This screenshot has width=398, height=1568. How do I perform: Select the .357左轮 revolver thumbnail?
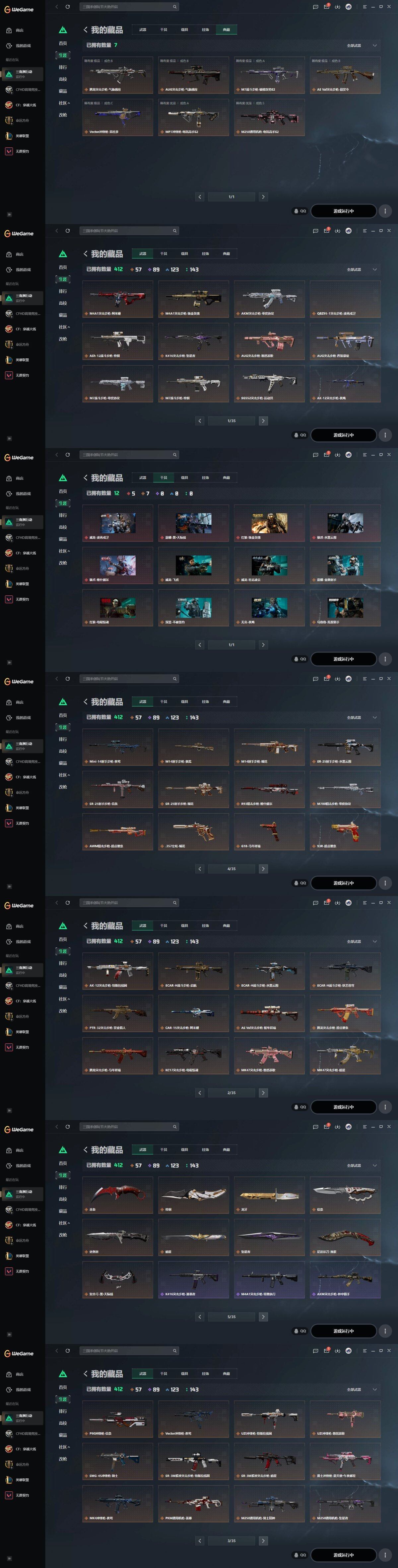tap(193, 832)
